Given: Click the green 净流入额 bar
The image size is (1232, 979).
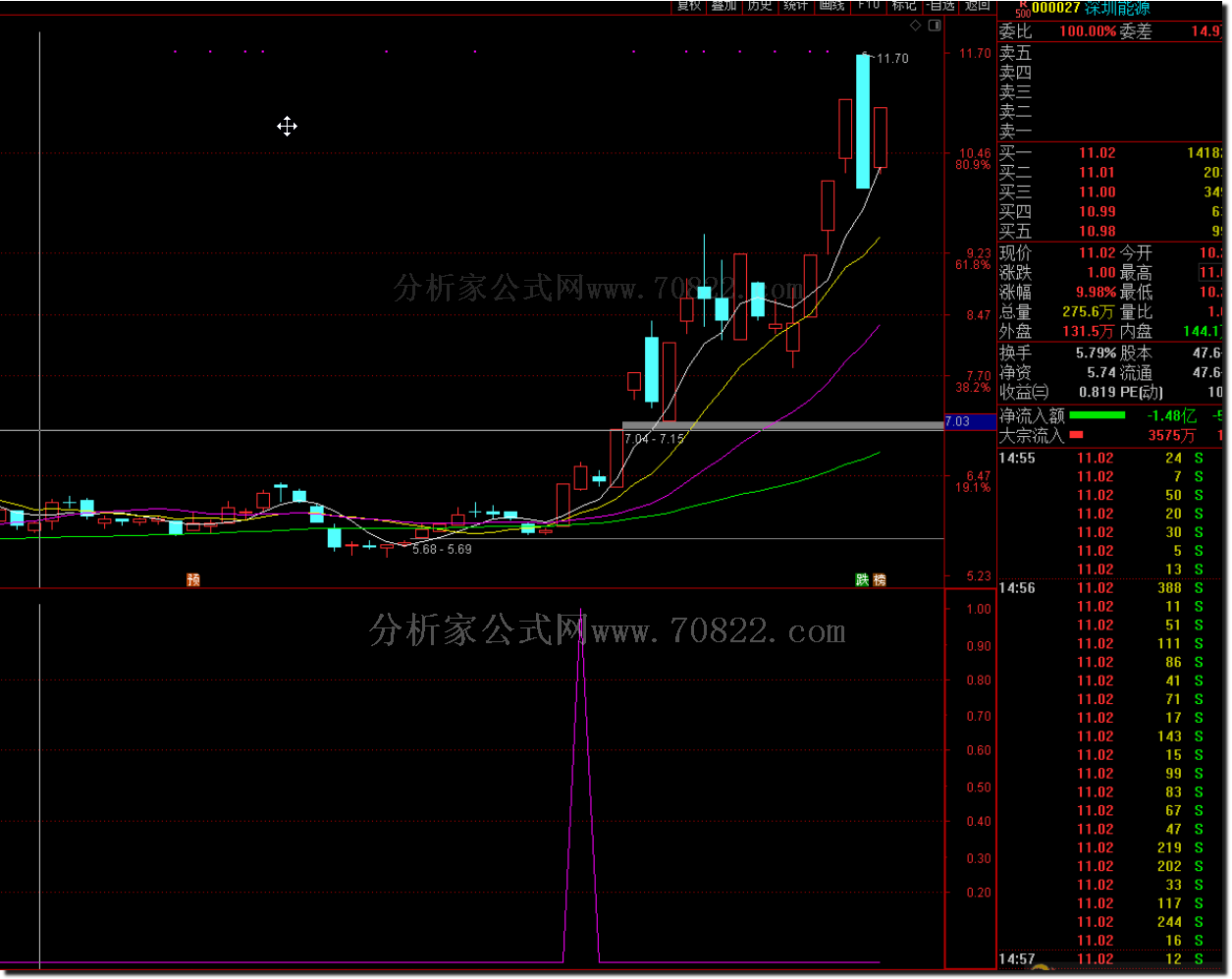Looking at the screenshot, I should [x=1098, y=415].
